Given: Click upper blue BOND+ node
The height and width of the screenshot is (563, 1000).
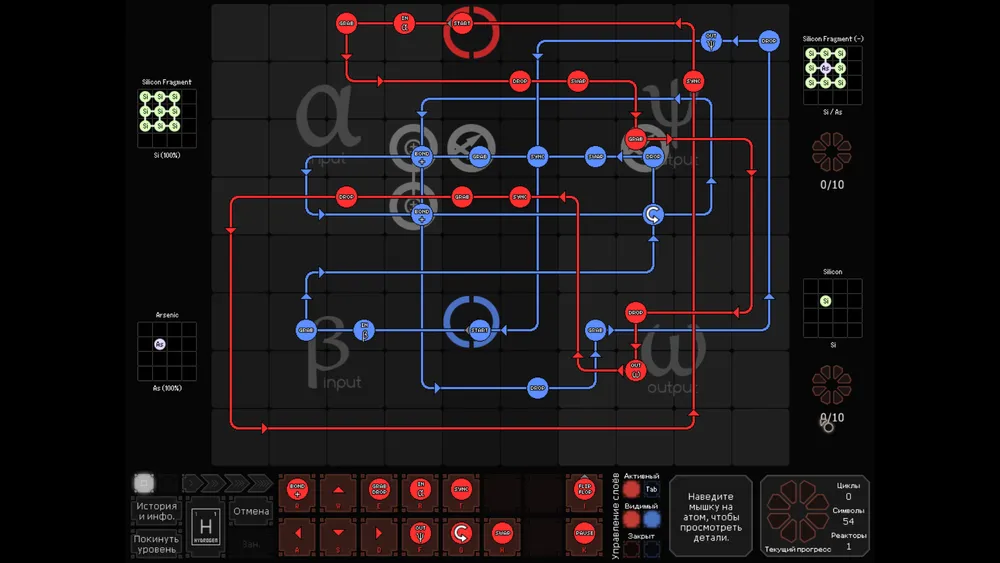Looking at the screenshot, I should [x=422, y=157].
